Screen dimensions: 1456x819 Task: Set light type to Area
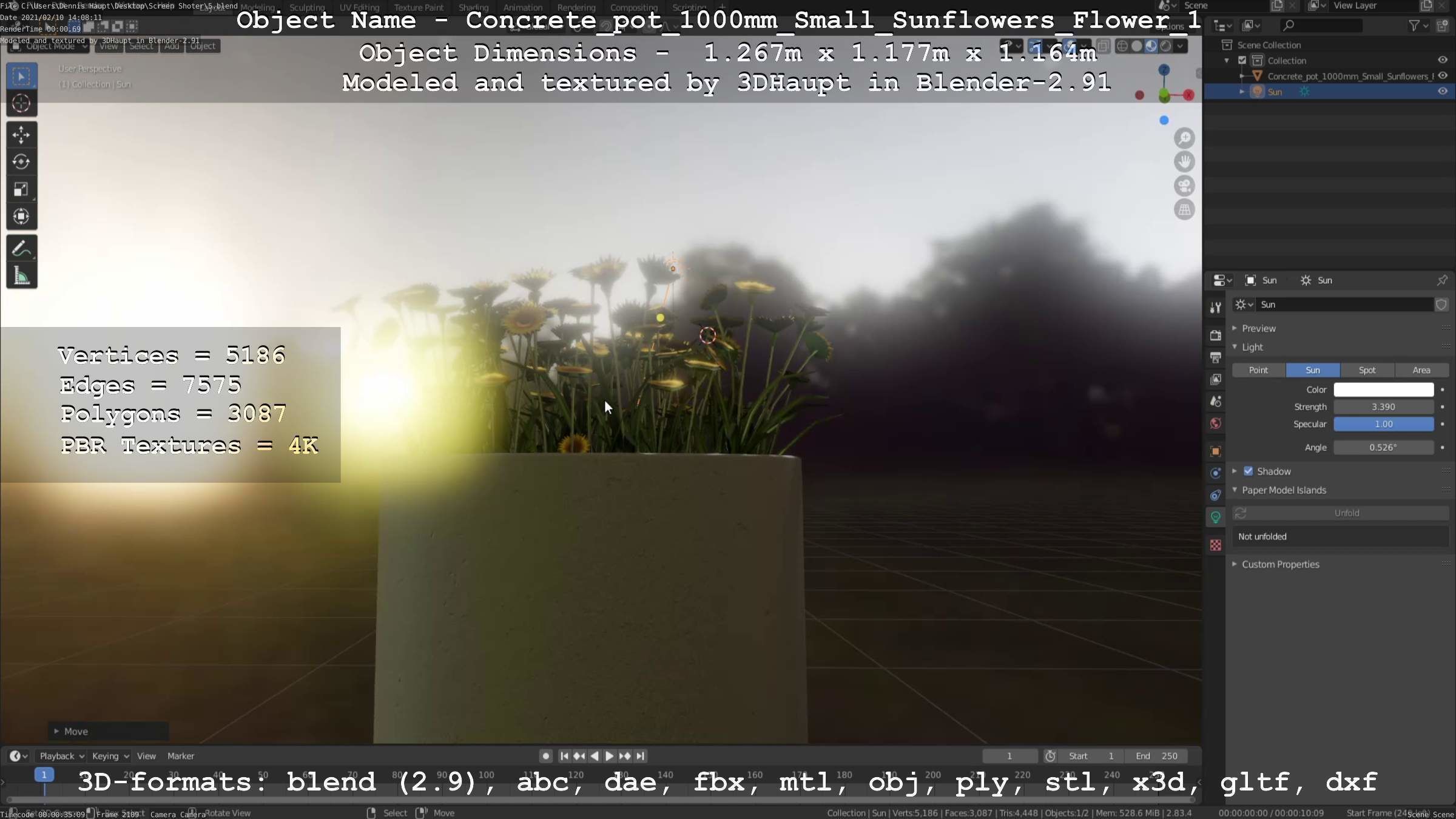(1421, 370)
